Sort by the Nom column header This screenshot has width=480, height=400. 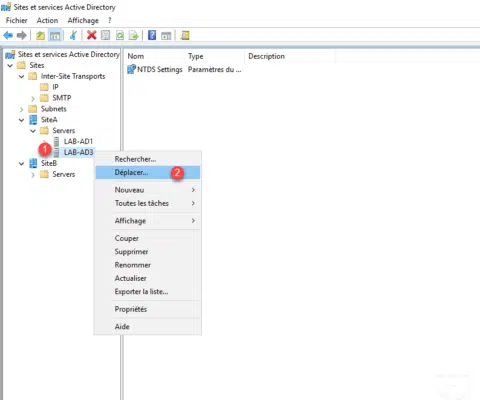point(155,56)
